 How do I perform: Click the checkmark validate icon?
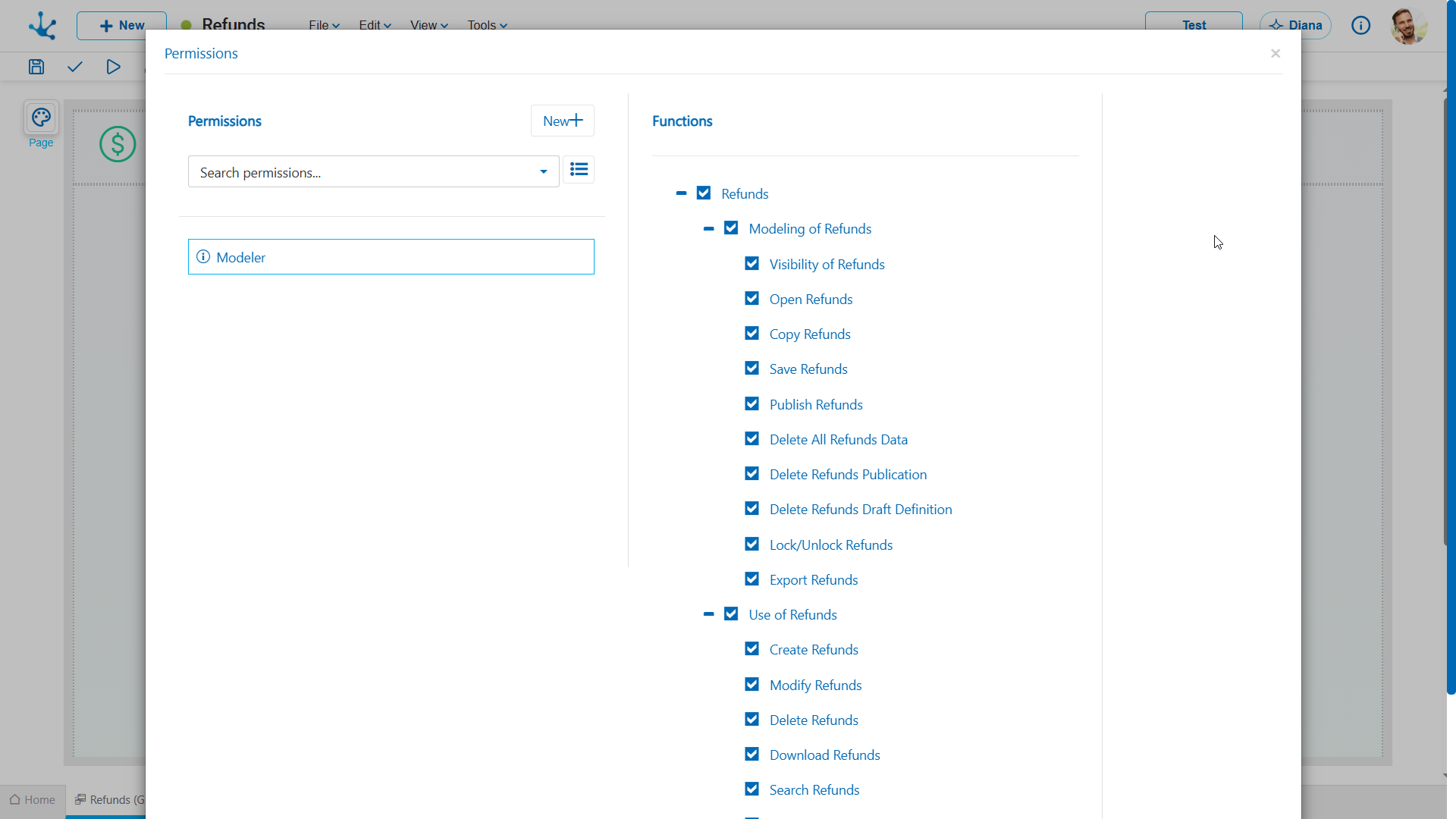click(x=74, y=67)
